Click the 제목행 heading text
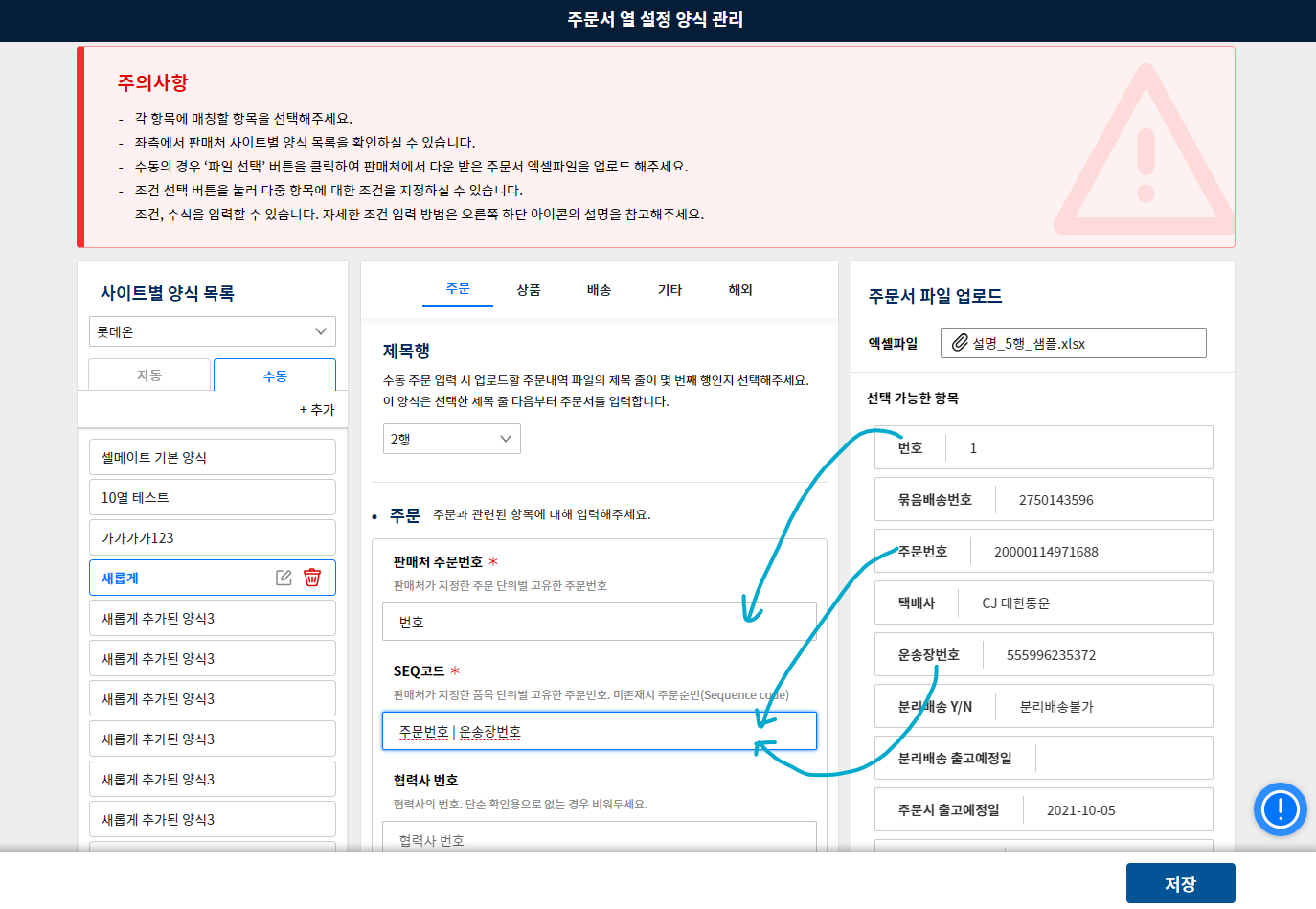This screenshot has width=1316, height=909. pyautogui.click(x=406, y=351)
